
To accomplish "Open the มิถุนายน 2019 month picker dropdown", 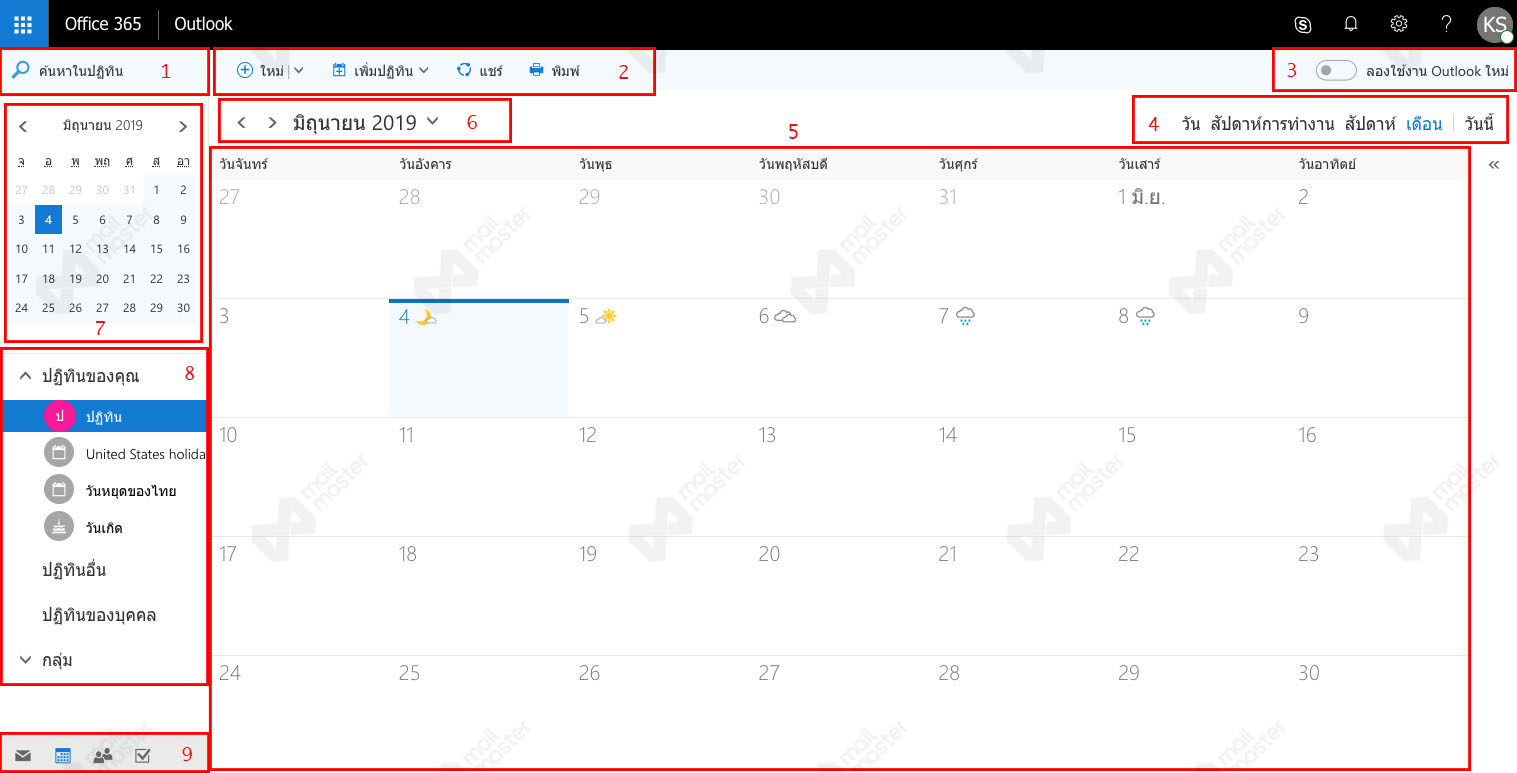I will [366, 122].
